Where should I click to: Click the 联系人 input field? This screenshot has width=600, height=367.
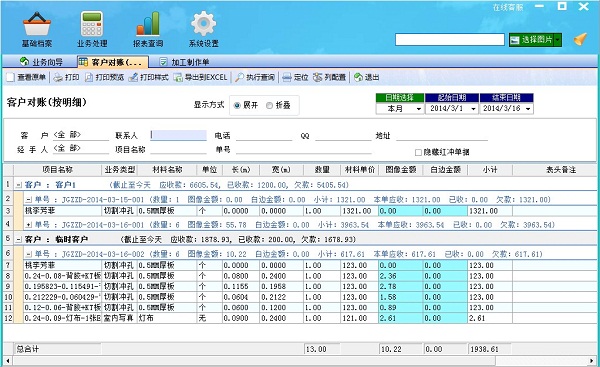point(178,135)
